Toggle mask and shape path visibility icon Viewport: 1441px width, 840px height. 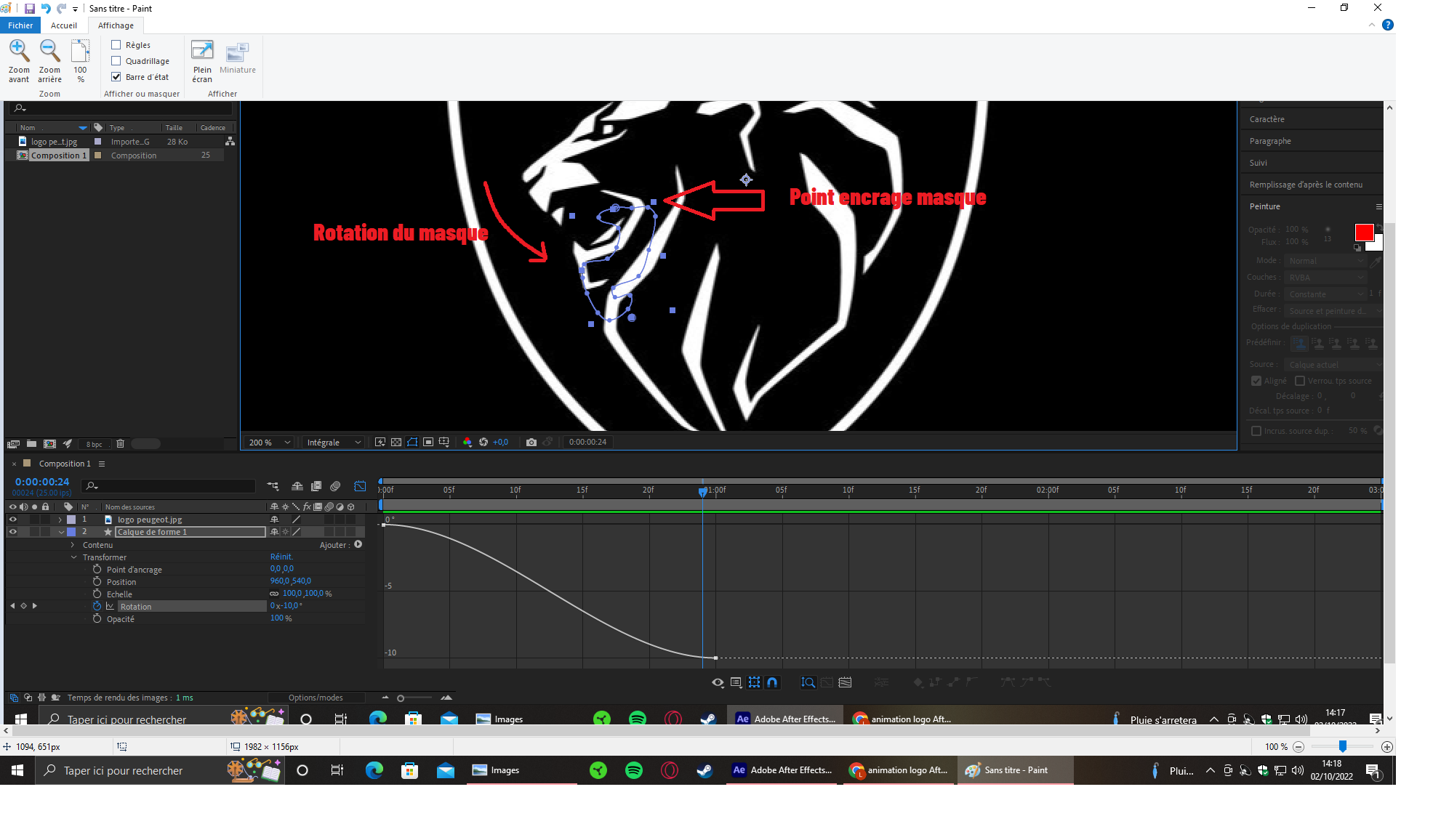click(412, 442)
